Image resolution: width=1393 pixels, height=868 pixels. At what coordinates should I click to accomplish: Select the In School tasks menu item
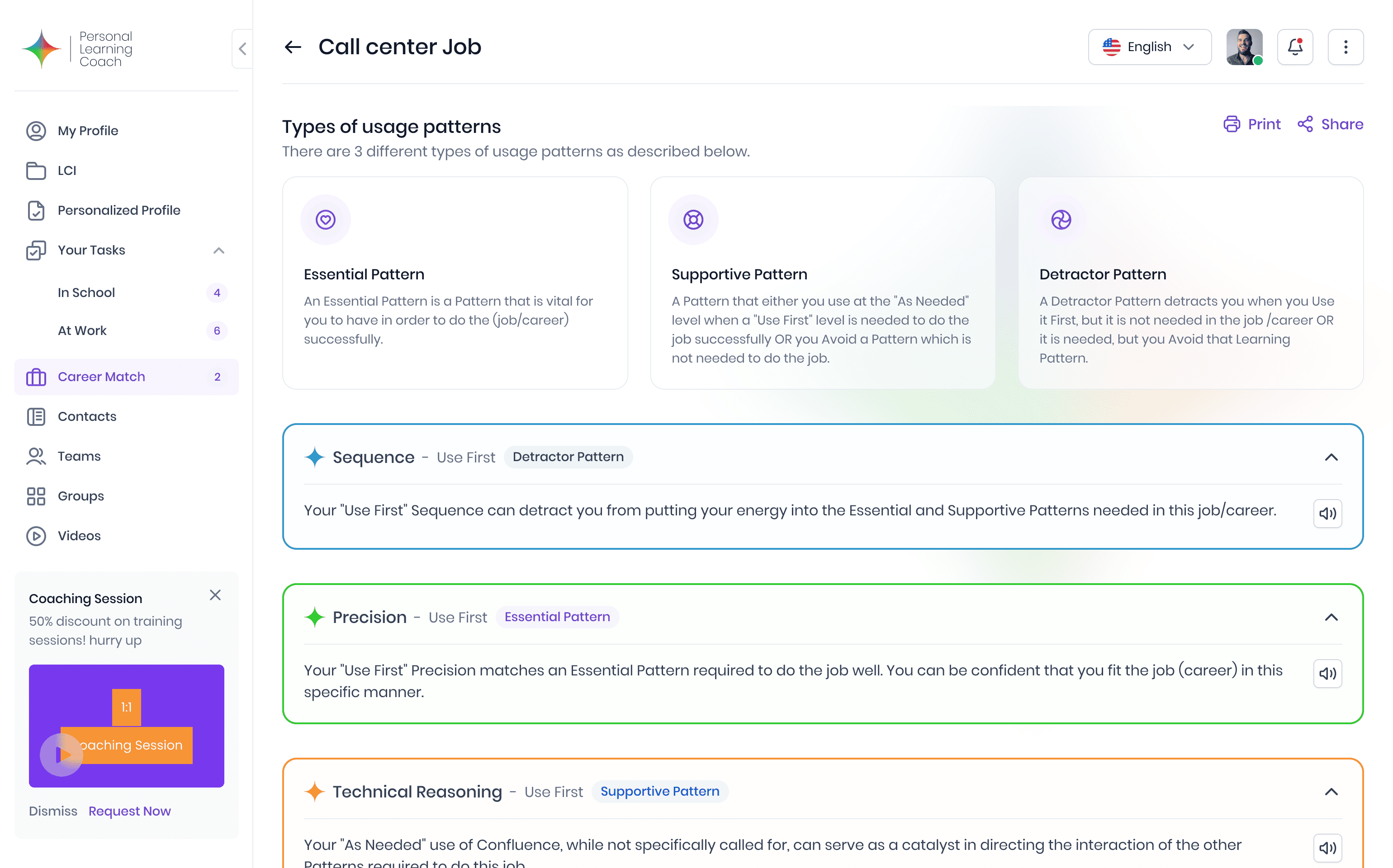point(86,292)
